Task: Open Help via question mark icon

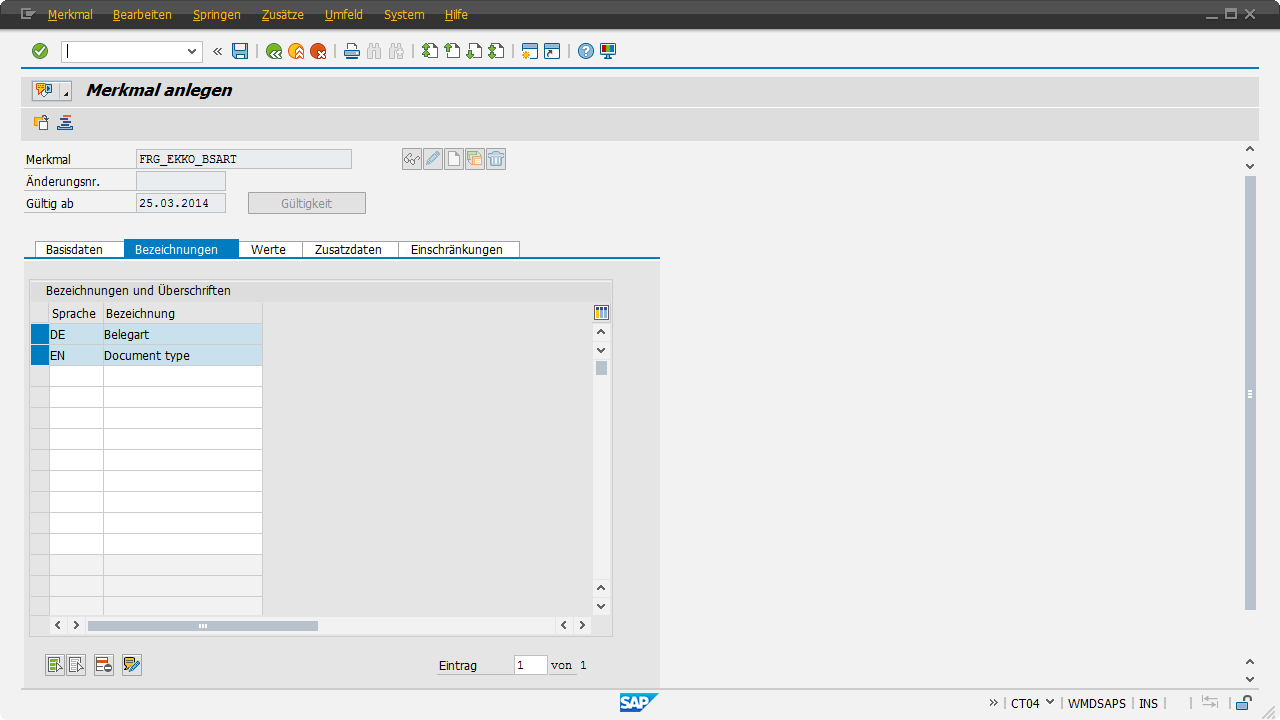Action: (x=586, y=51)
